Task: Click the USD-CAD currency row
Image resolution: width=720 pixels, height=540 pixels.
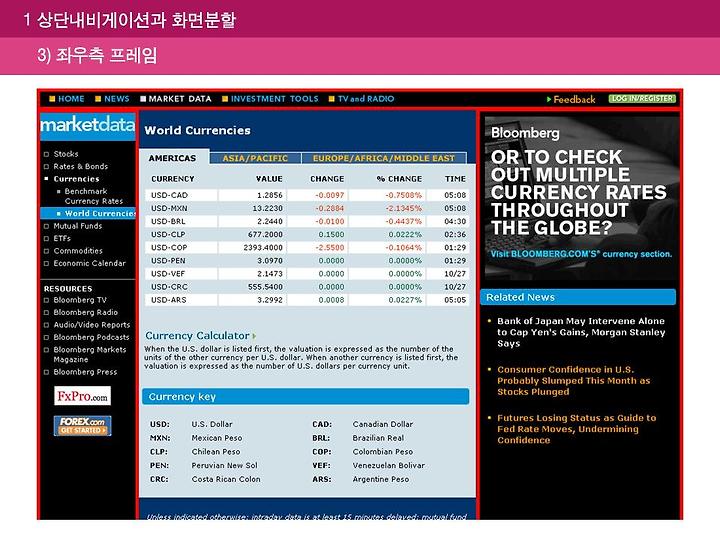Action: tap(307, 195)
